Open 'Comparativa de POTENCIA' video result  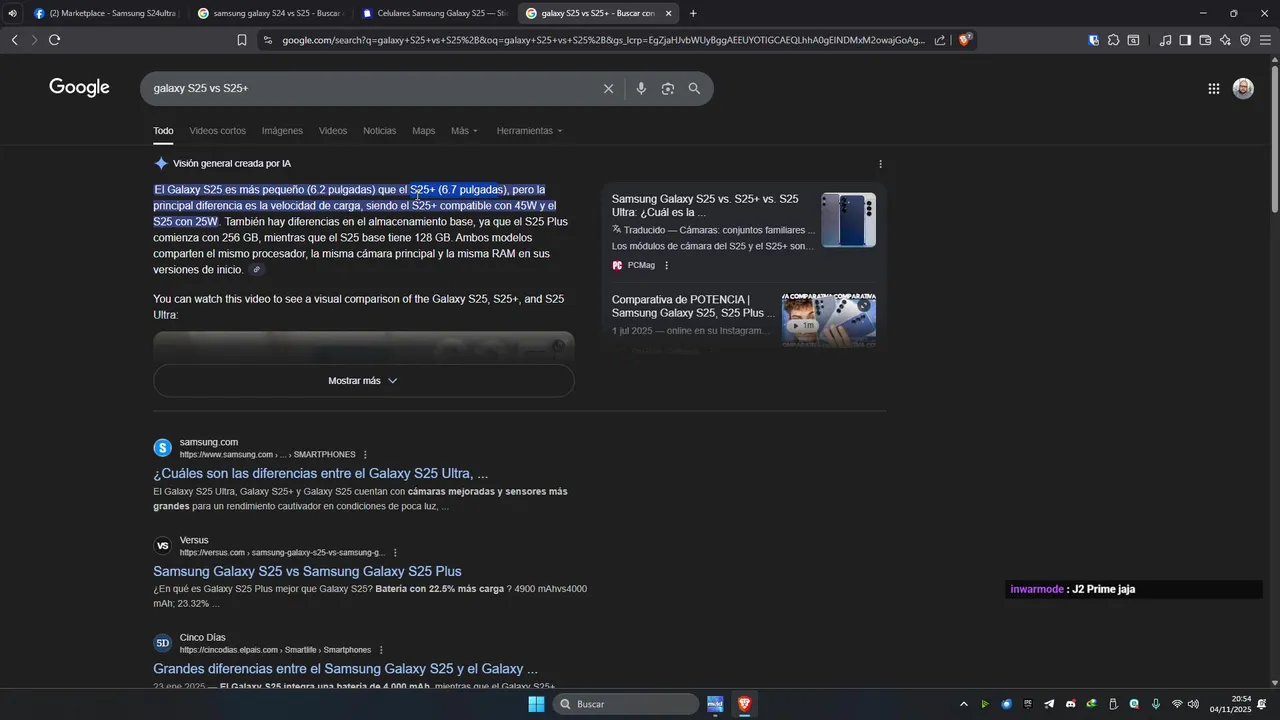click(693, 306)
